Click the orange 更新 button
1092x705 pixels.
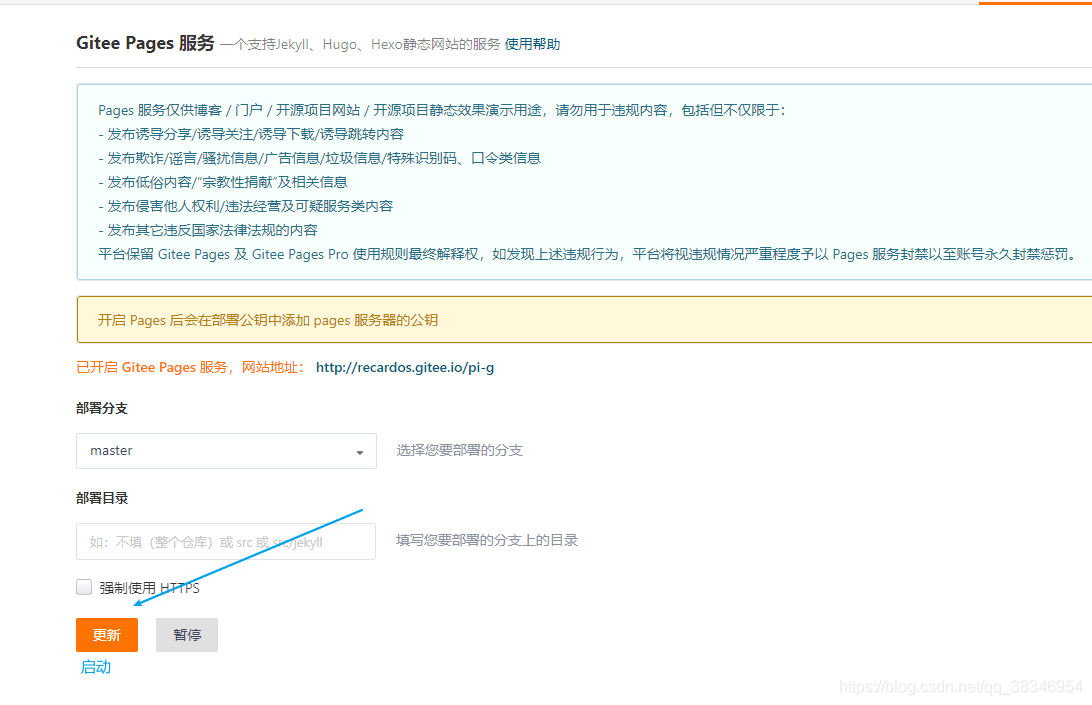(x=107, y=635)
